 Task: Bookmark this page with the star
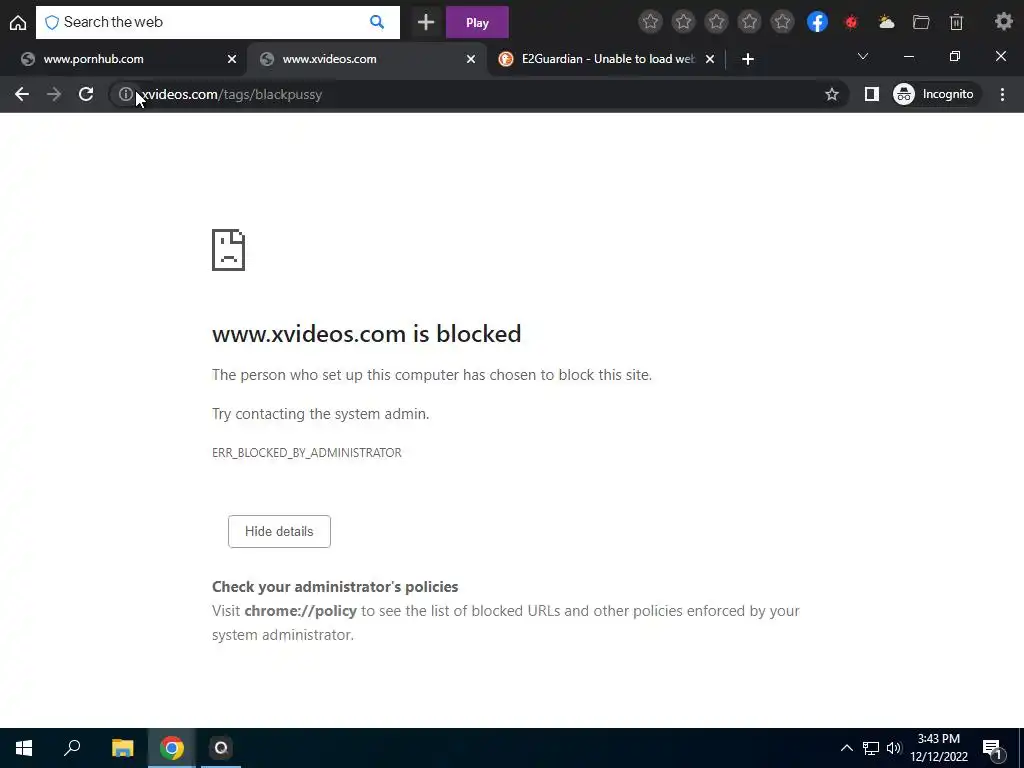coord(831,94)
